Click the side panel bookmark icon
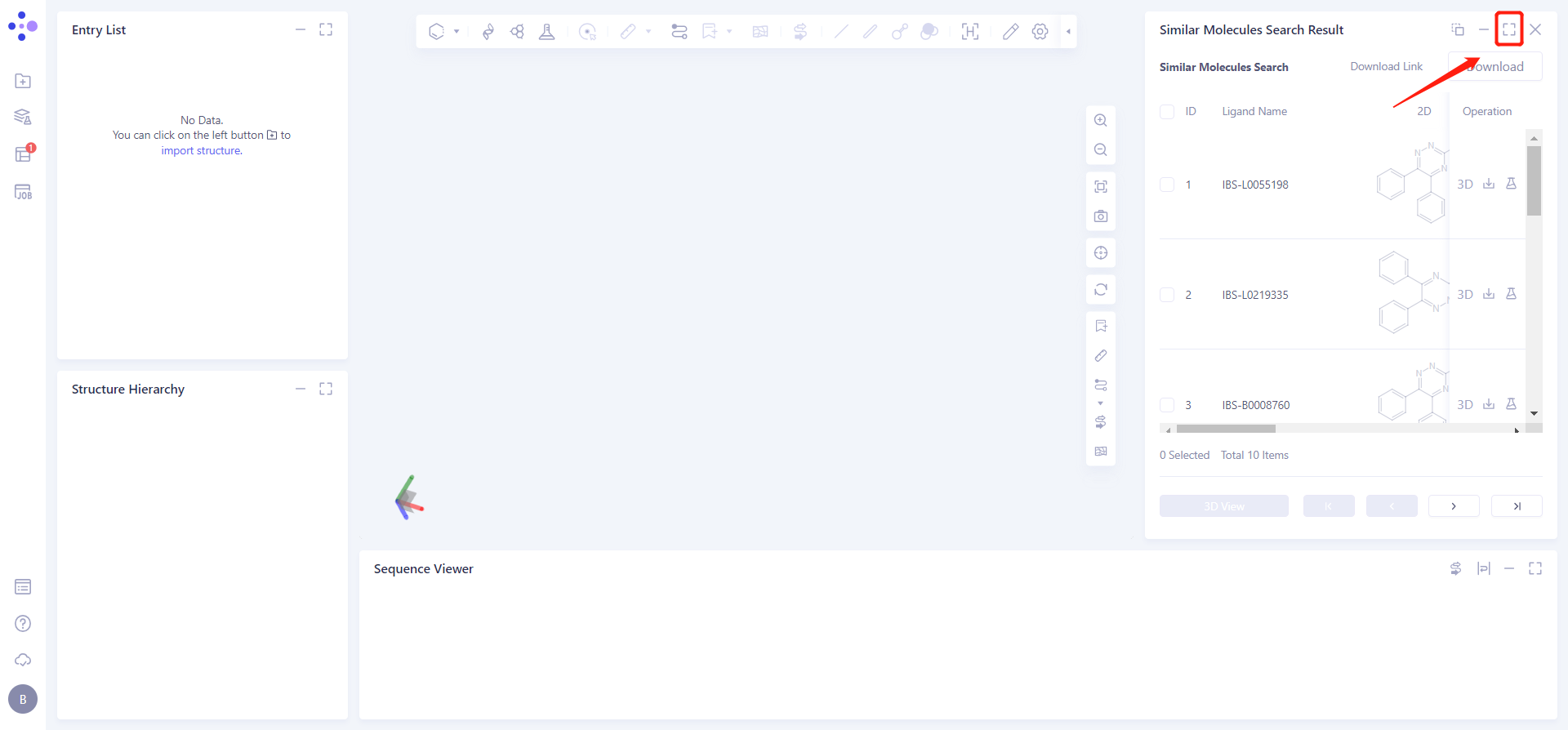 1101,327
